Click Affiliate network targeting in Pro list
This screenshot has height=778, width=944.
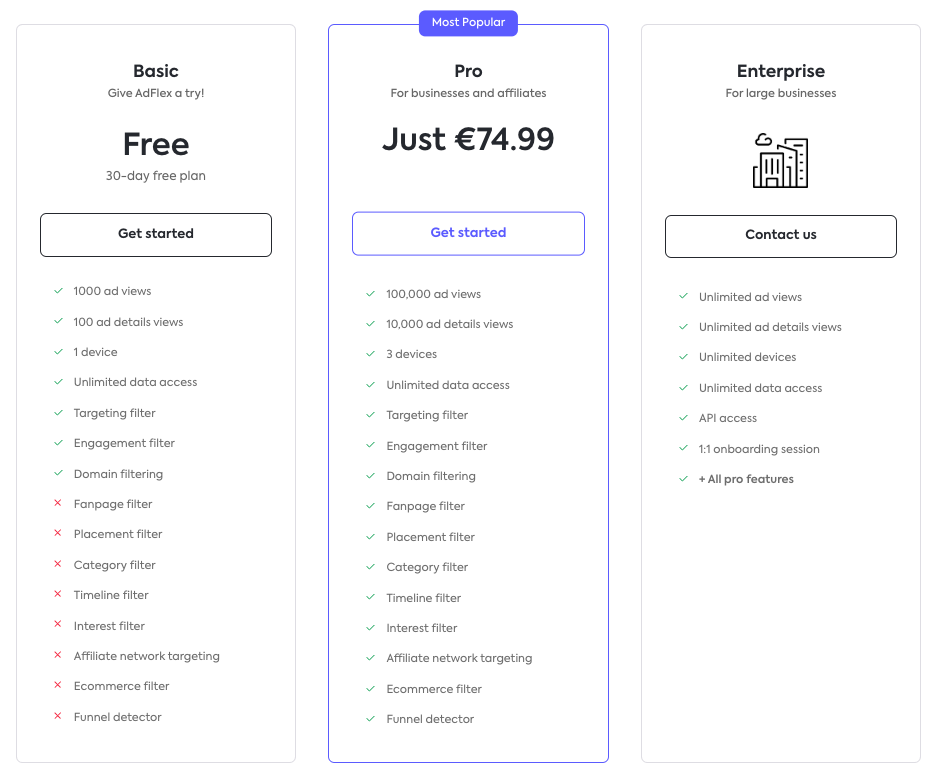[459, 658]
